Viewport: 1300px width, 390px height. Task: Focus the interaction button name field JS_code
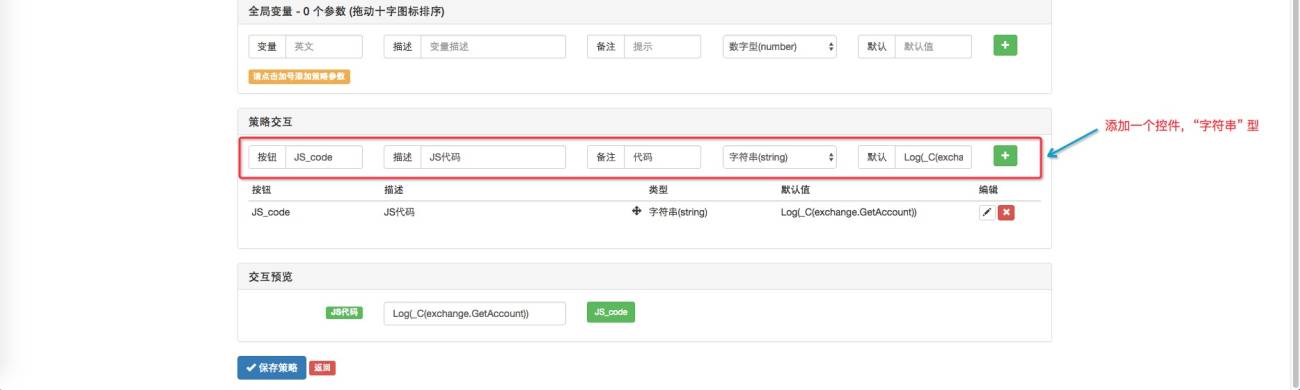point(324,157)
